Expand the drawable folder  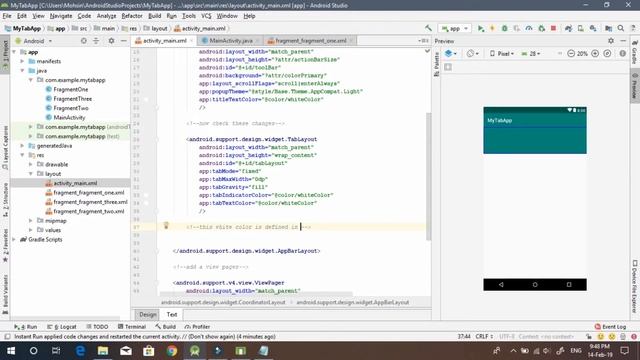tap(31, 164)
